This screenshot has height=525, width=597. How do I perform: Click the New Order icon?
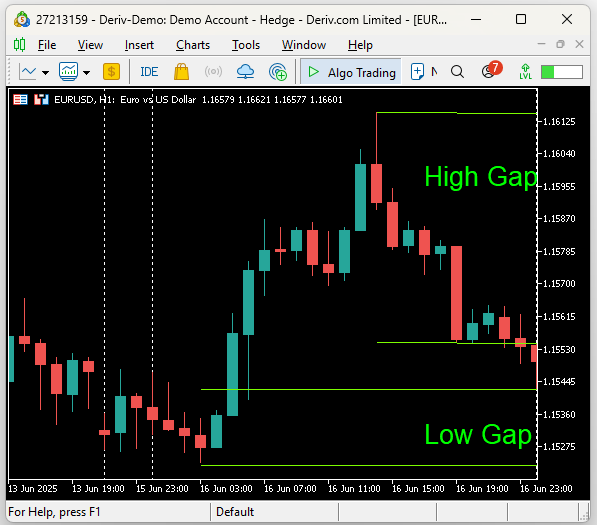click(x=417, y=72)
